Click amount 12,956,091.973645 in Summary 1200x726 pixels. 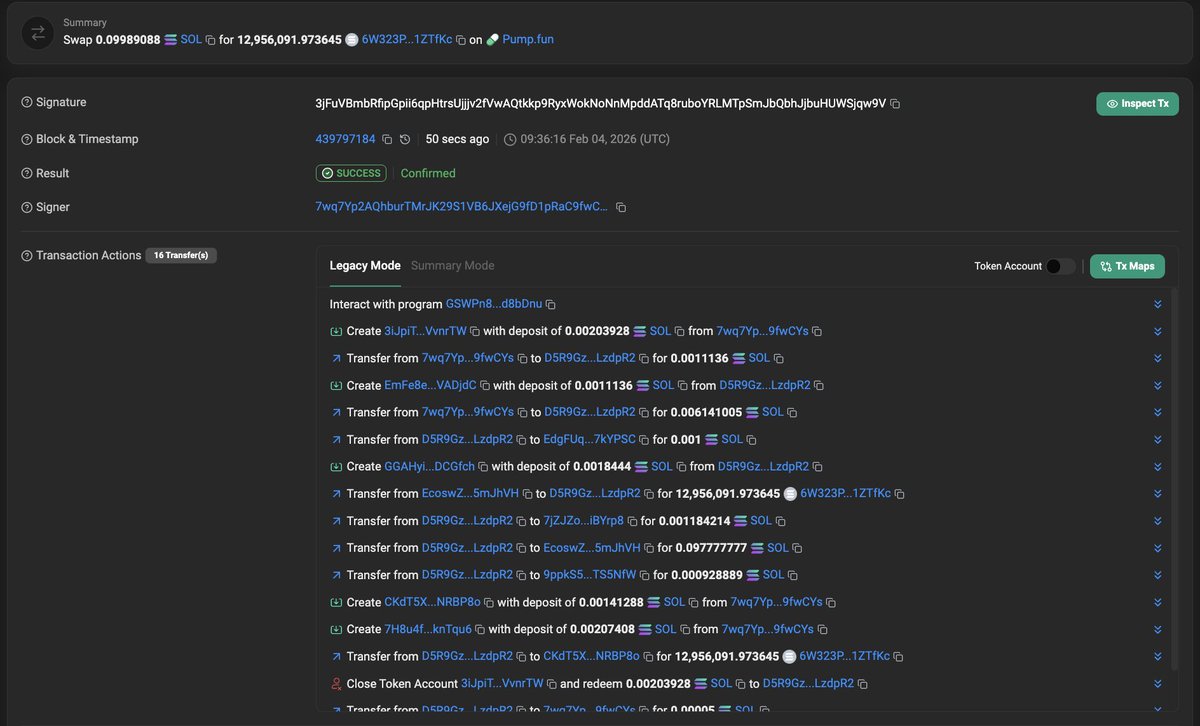289,40
